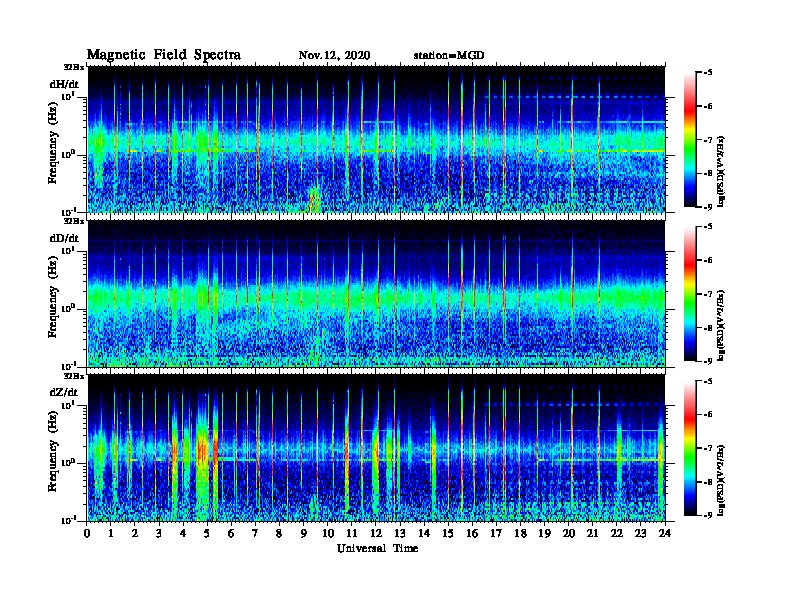
Task: Click the 10¹ frequency tick of dH/dt panel
Action: [69, 96]
